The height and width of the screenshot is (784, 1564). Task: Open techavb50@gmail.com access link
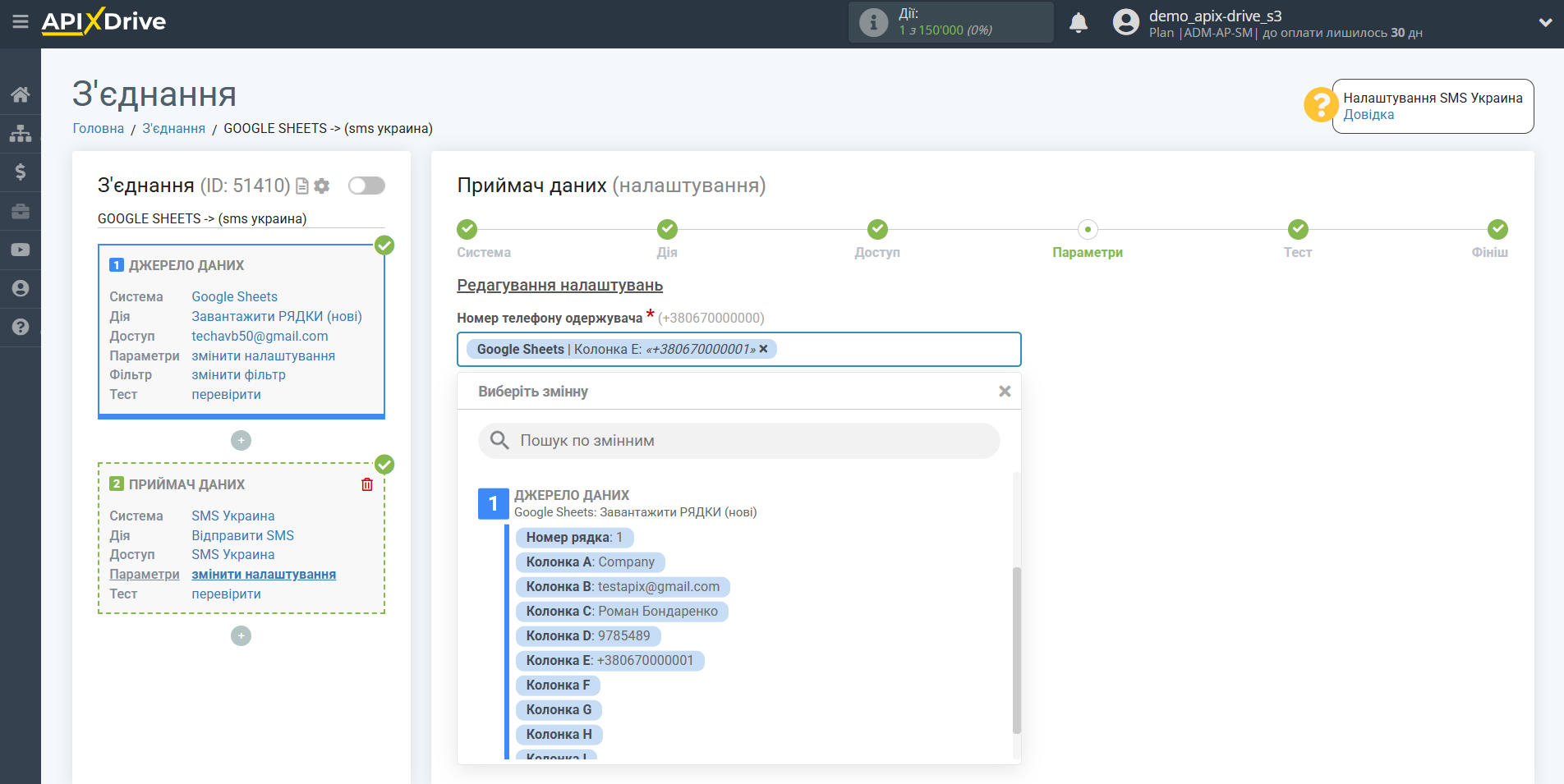[260, 336]
